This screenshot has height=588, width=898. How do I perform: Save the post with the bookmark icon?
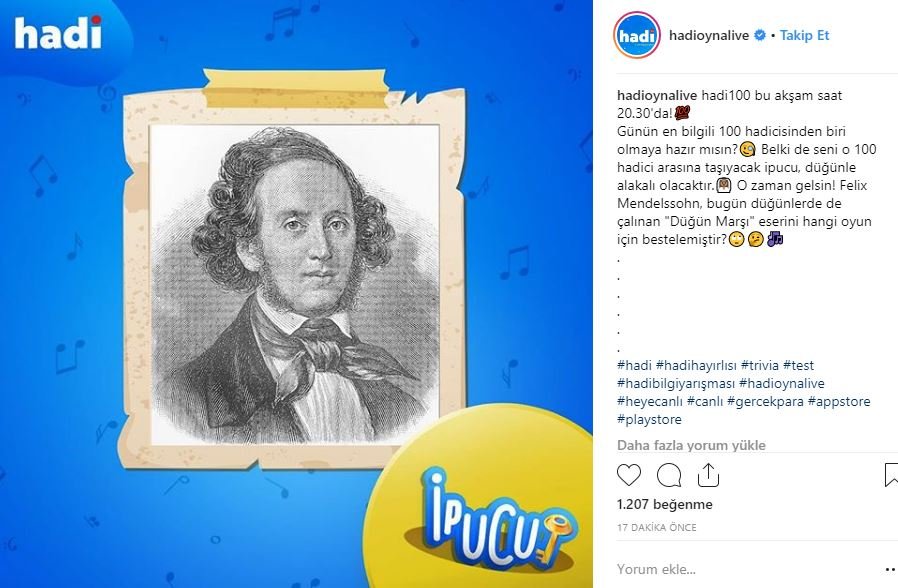point(891,475)
